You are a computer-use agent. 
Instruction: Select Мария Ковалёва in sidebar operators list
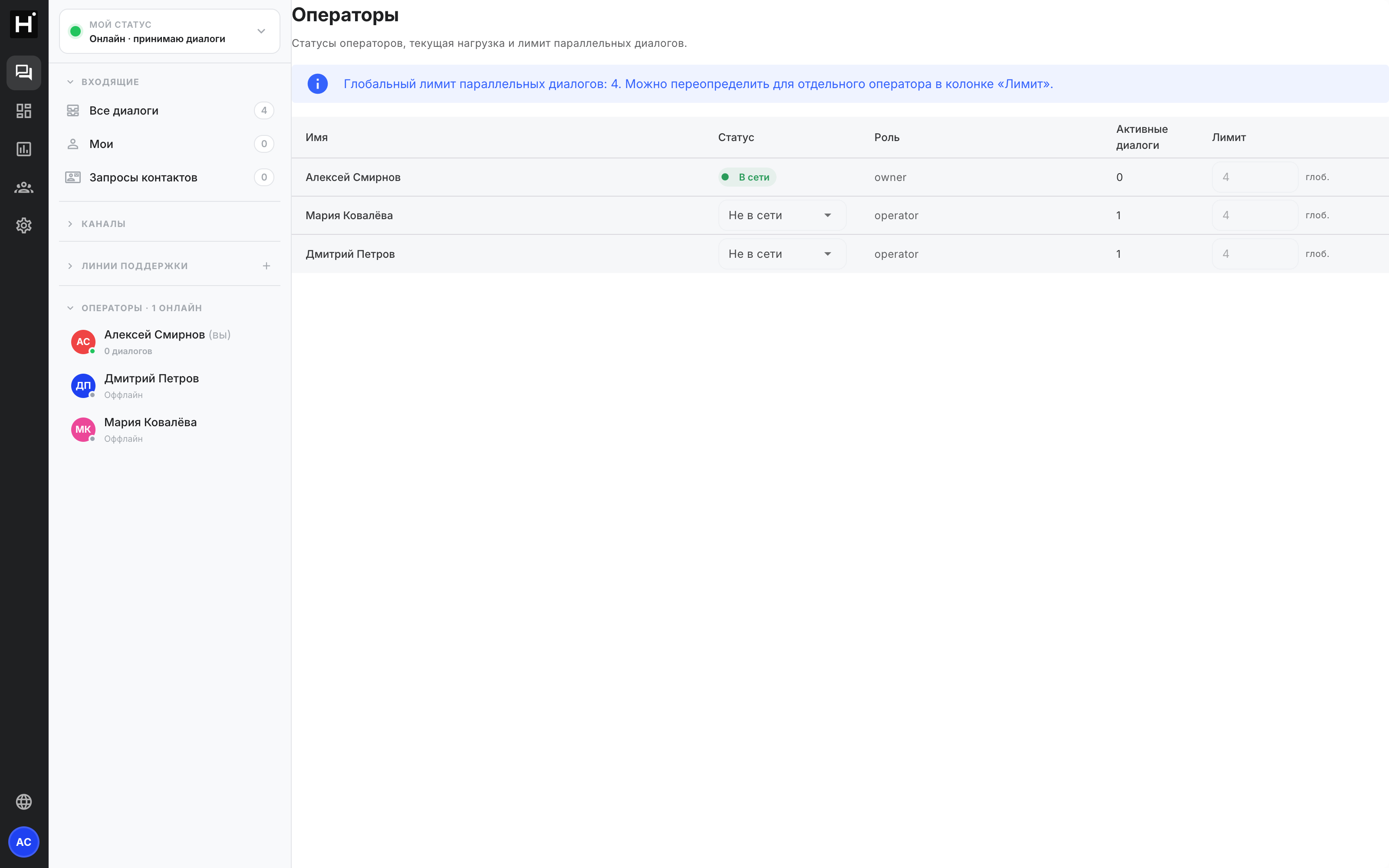[x=170, y=429]
